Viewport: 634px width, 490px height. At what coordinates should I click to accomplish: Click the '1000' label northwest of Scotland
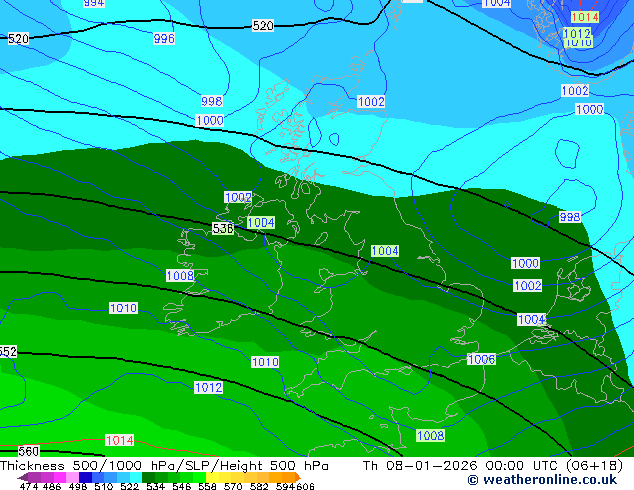pyautogui.click(x=209, y=120)
